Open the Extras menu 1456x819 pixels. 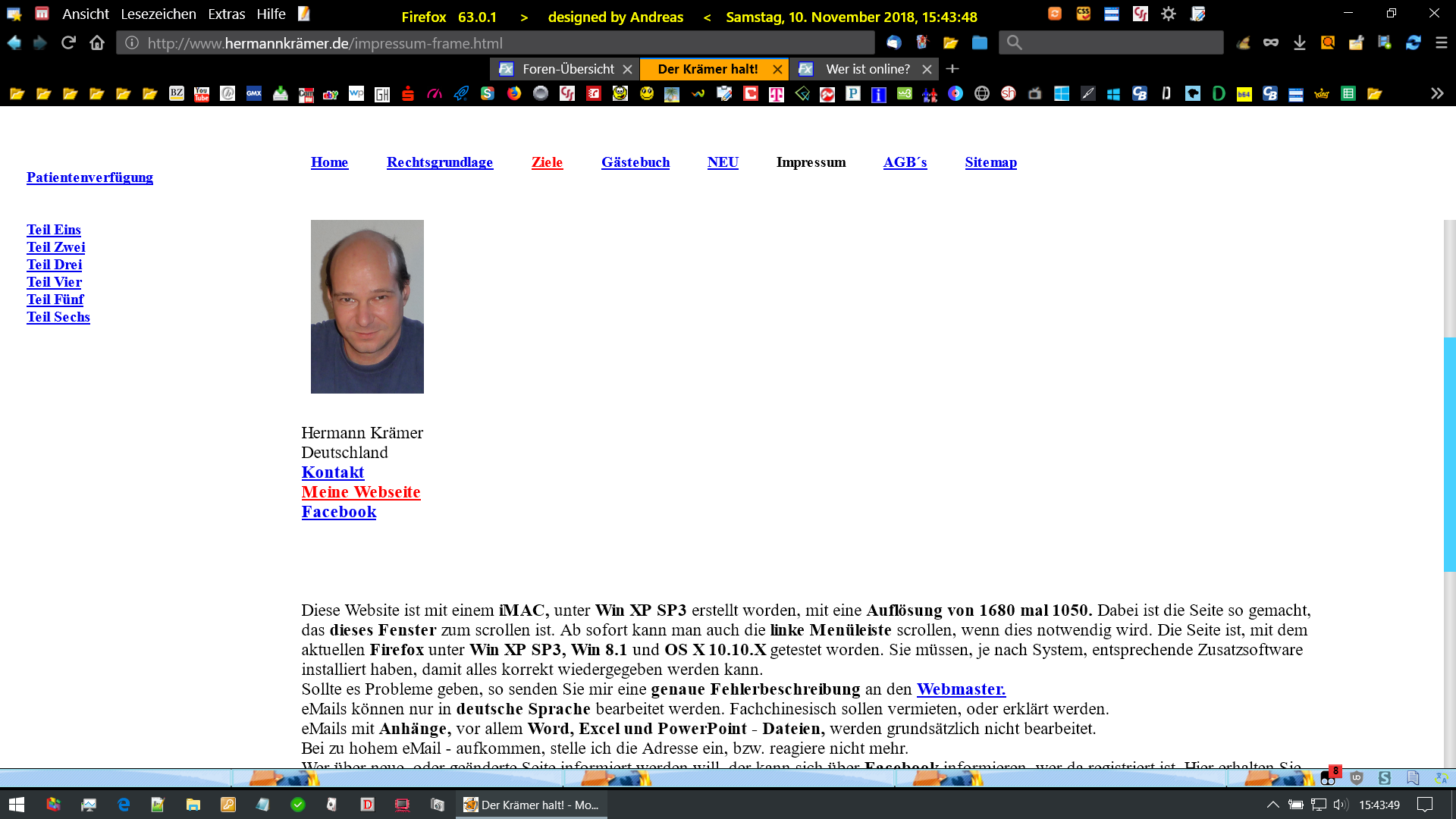tap(226, 14)
